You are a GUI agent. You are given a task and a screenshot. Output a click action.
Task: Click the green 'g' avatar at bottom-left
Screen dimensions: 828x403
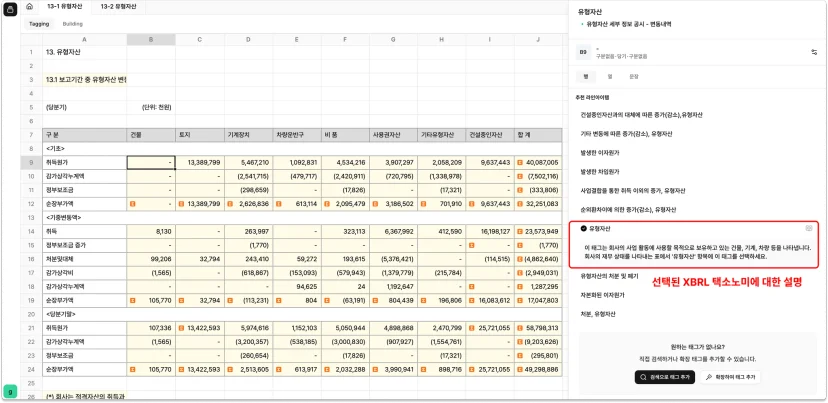(11, 391)
